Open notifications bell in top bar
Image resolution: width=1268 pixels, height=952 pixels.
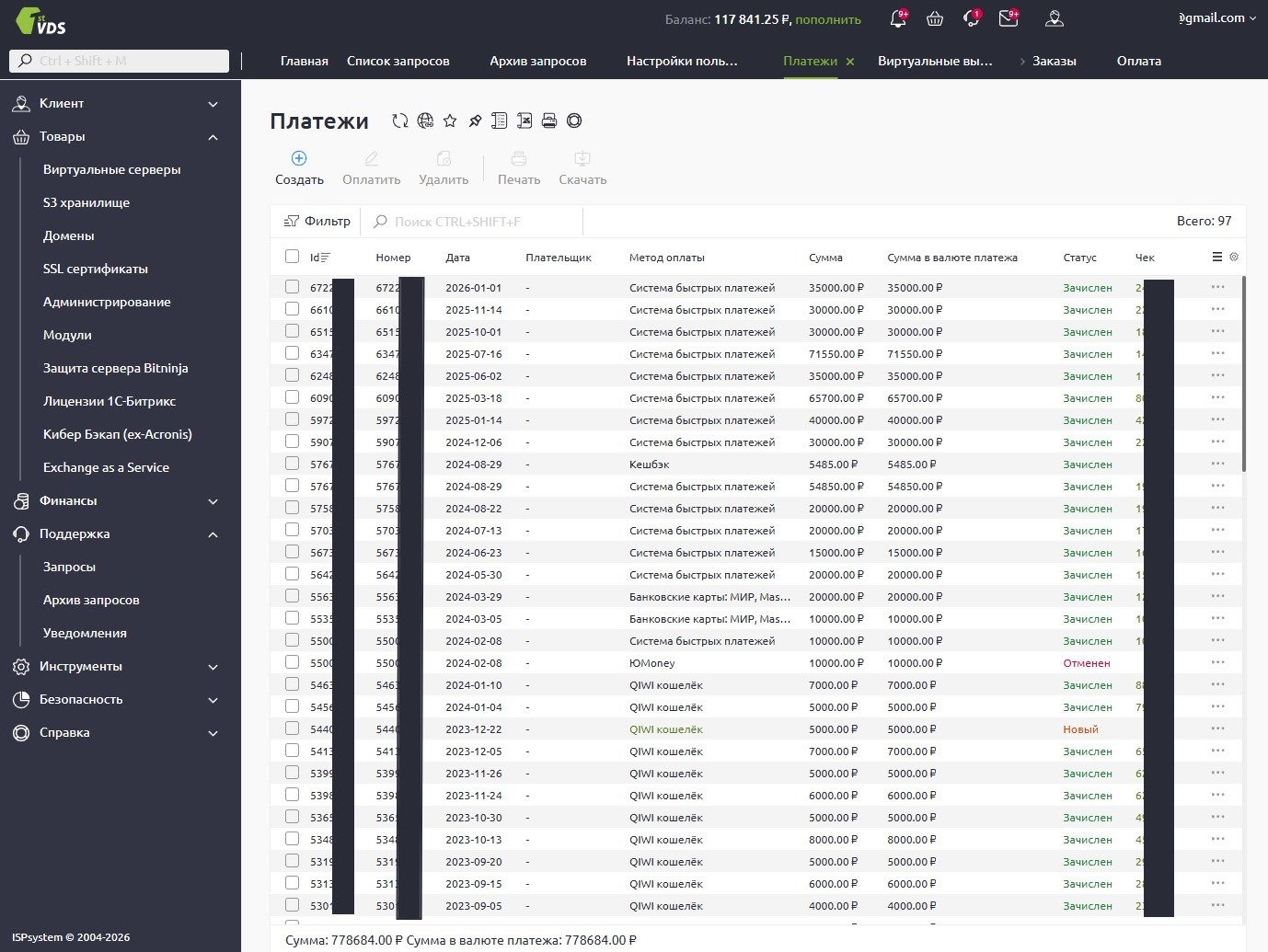click(897, 18)
